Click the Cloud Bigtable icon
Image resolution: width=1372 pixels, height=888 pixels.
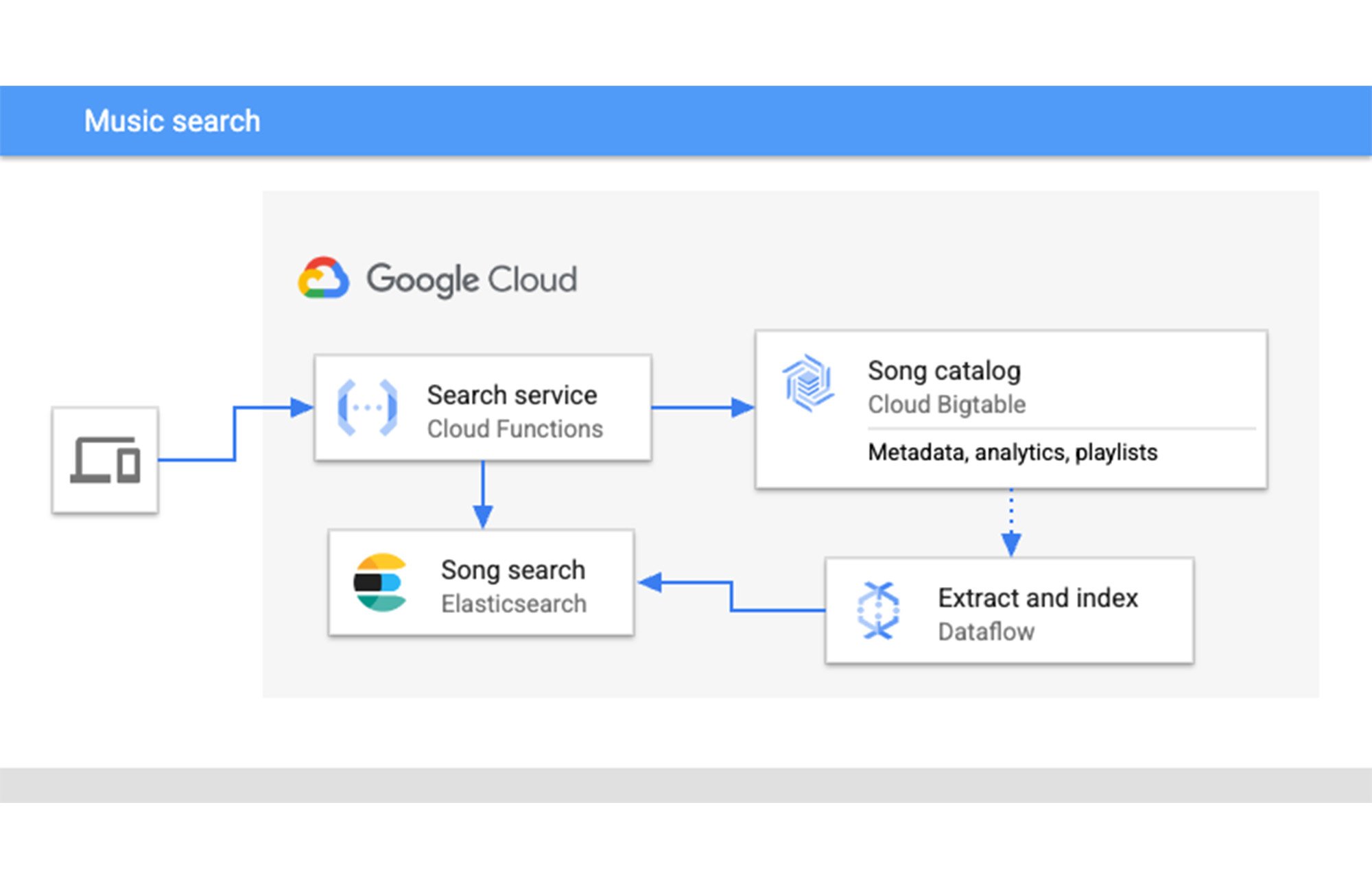point(808,383)
